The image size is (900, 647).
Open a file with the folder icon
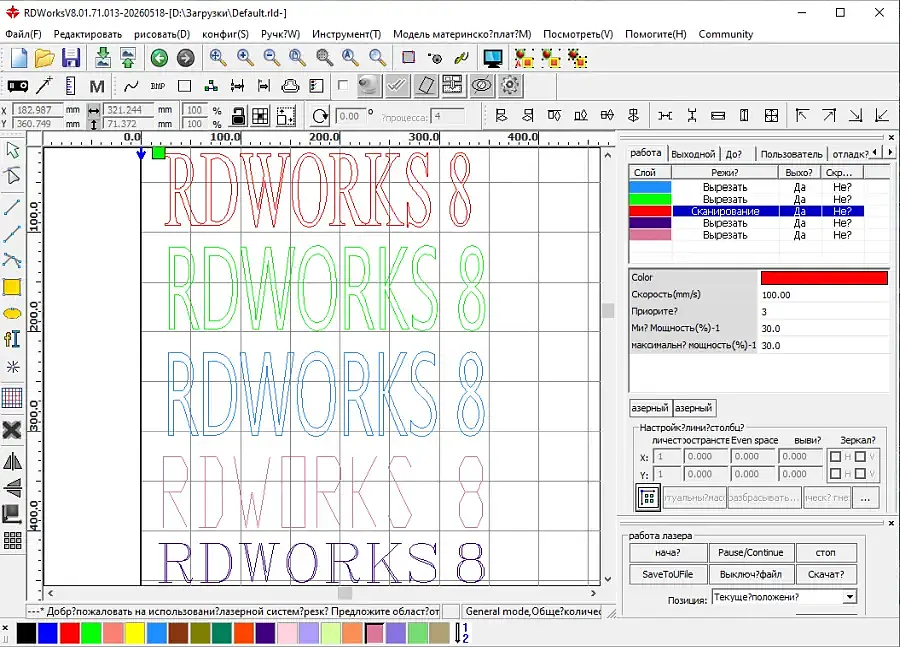[44, 58]
